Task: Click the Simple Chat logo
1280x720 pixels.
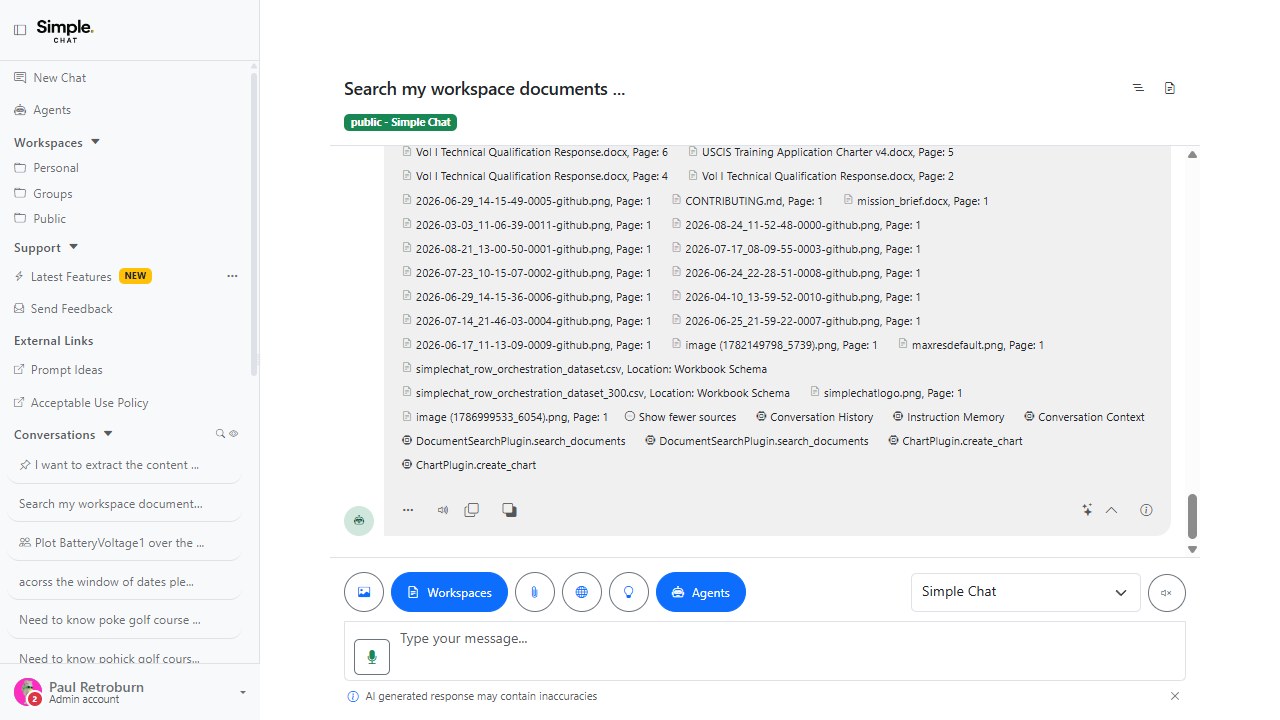Action: click(65, 30)
